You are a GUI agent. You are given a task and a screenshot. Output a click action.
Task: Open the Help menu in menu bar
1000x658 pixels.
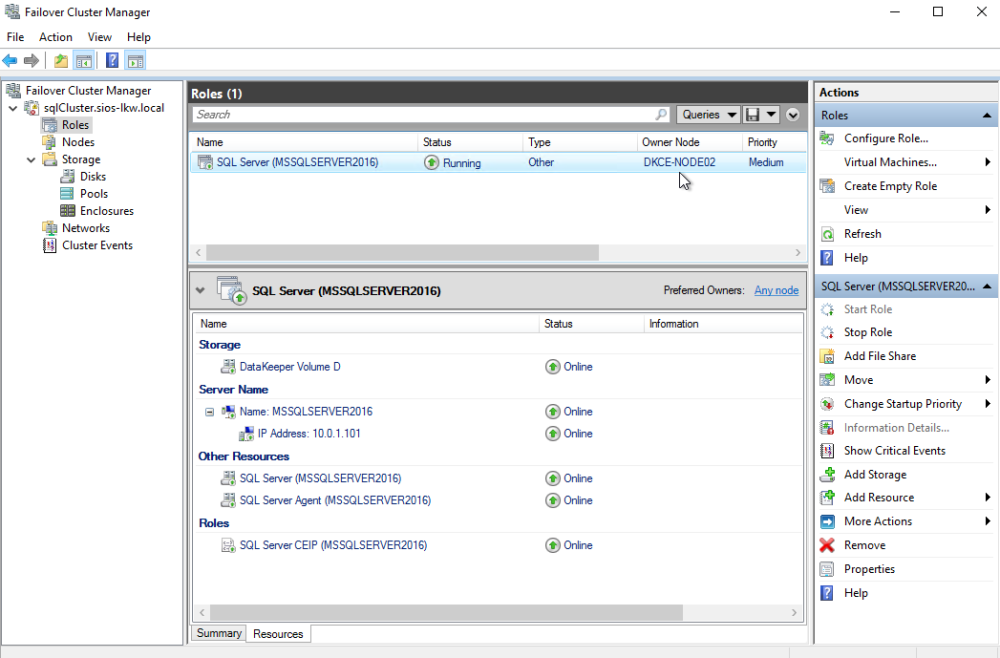(138, 37)
